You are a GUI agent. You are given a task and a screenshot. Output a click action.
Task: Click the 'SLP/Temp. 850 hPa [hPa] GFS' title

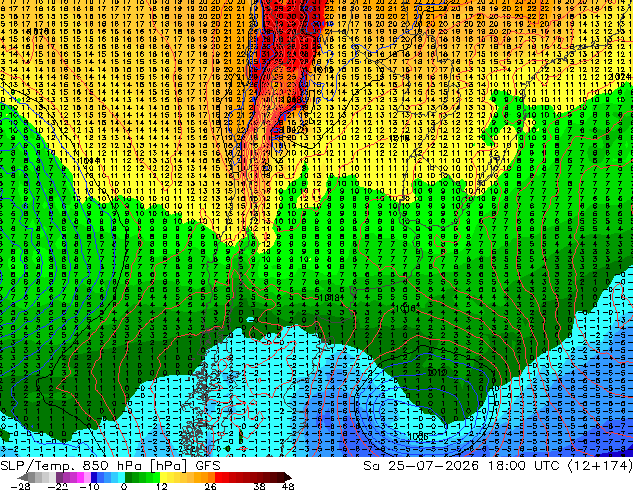[x=110, y=466]
